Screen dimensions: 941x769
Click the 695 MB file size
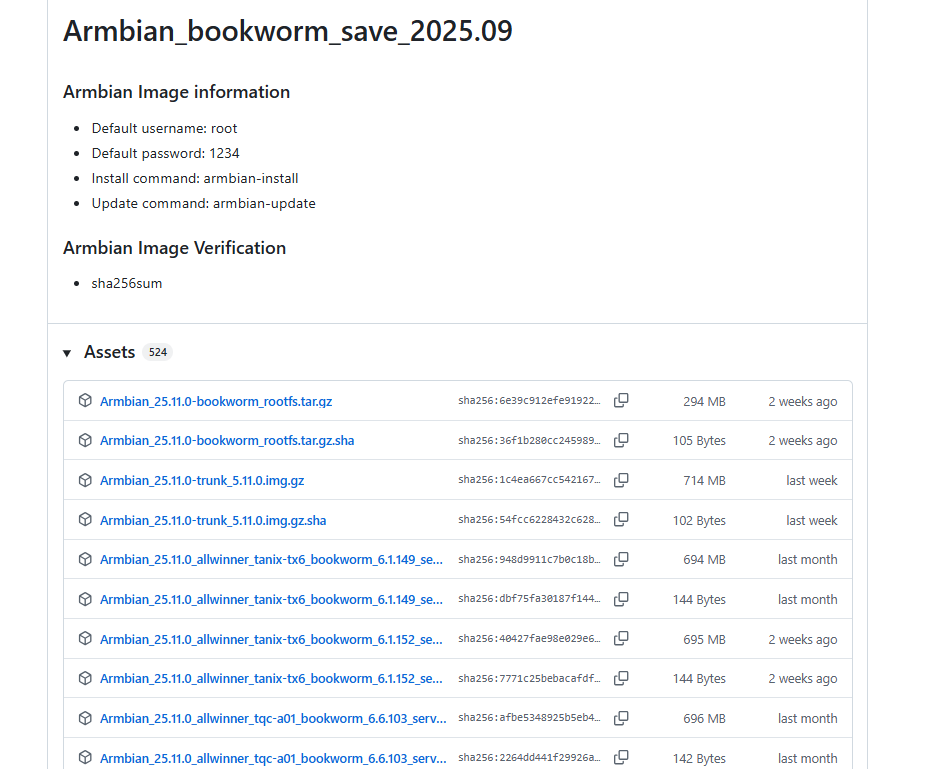tap(705, 639)
